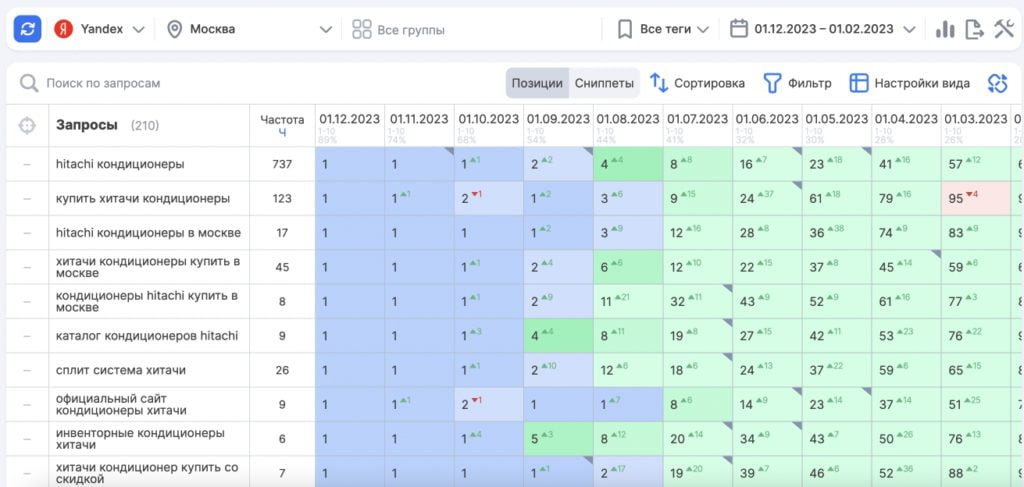Switch to the Позиции view

pos(538,83)
